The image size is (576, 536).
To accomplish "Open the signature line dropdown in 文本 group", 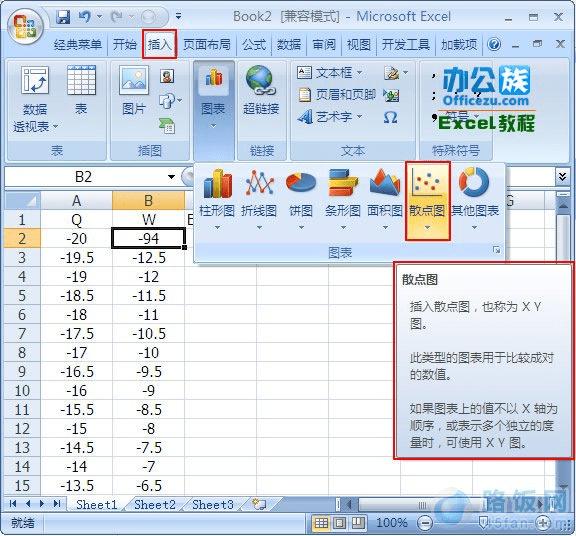I will pyautogui.click(x=405, y=72).
